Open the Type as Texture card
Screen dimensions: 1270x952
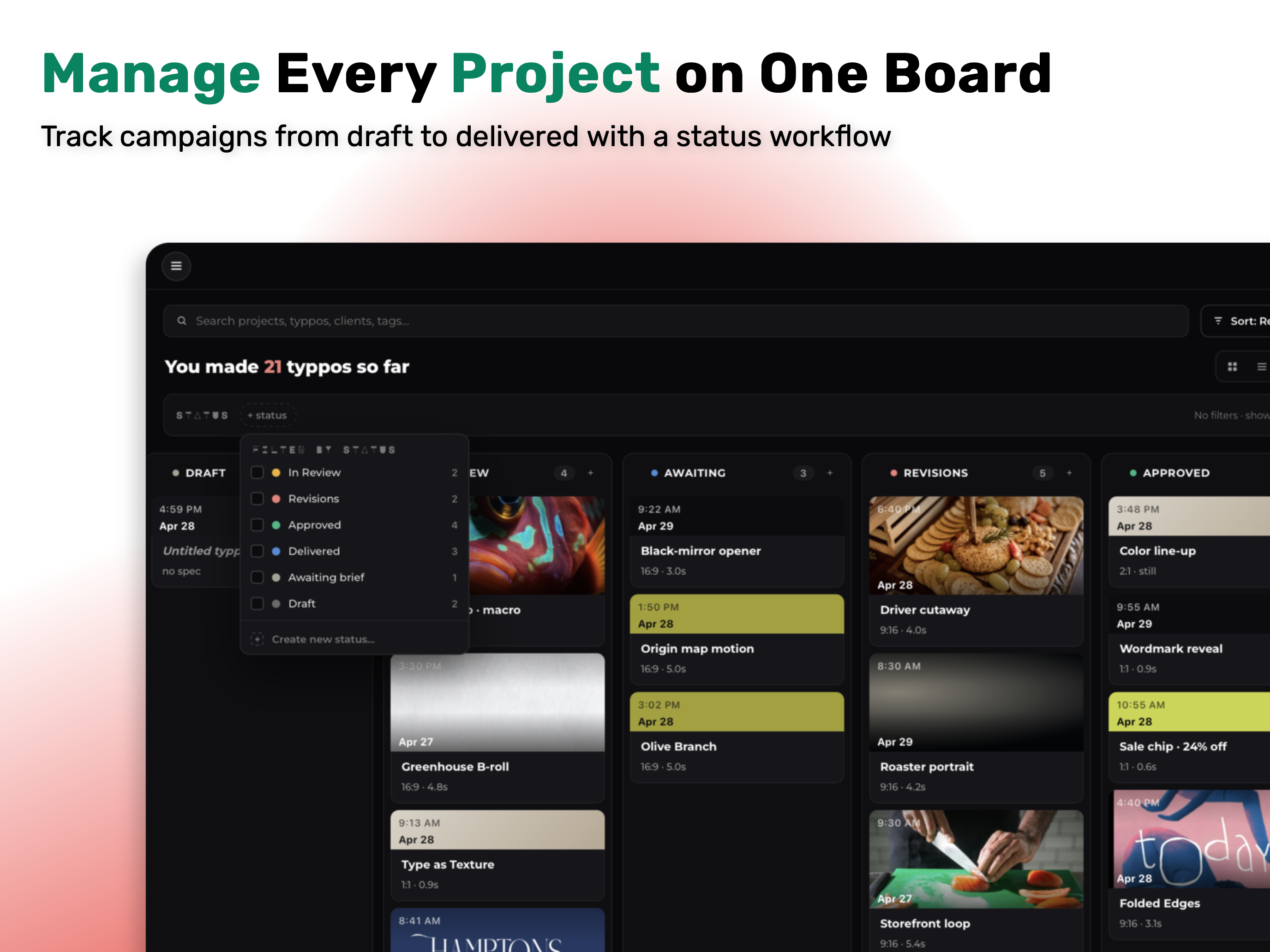coord(497,855)
